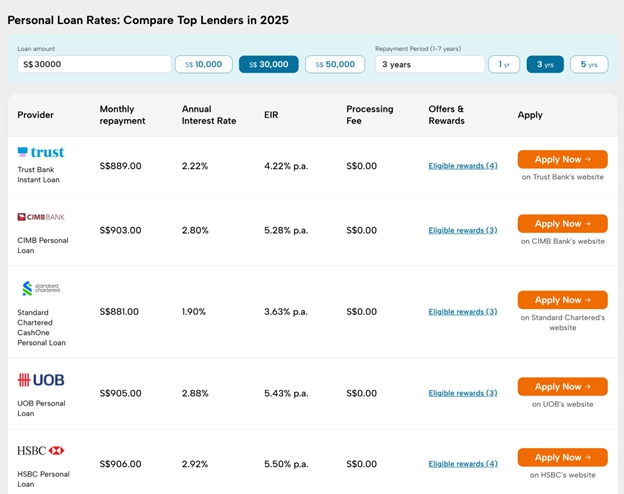
Task: Click the S$906.00 monthly repayment value
Action: click(121, 464)
